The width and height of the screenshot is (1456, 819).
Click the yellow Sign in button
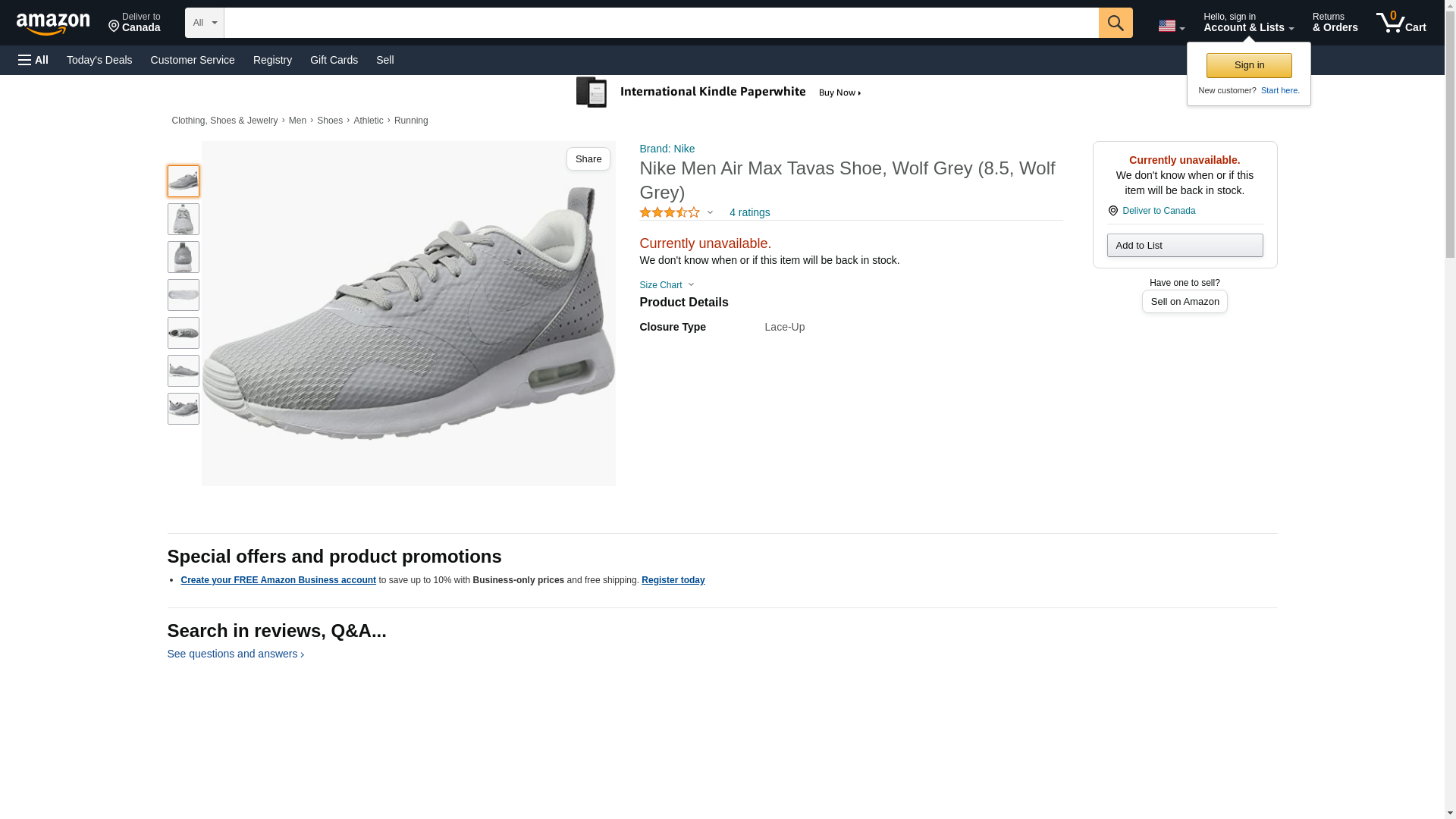click(1249, 65)
